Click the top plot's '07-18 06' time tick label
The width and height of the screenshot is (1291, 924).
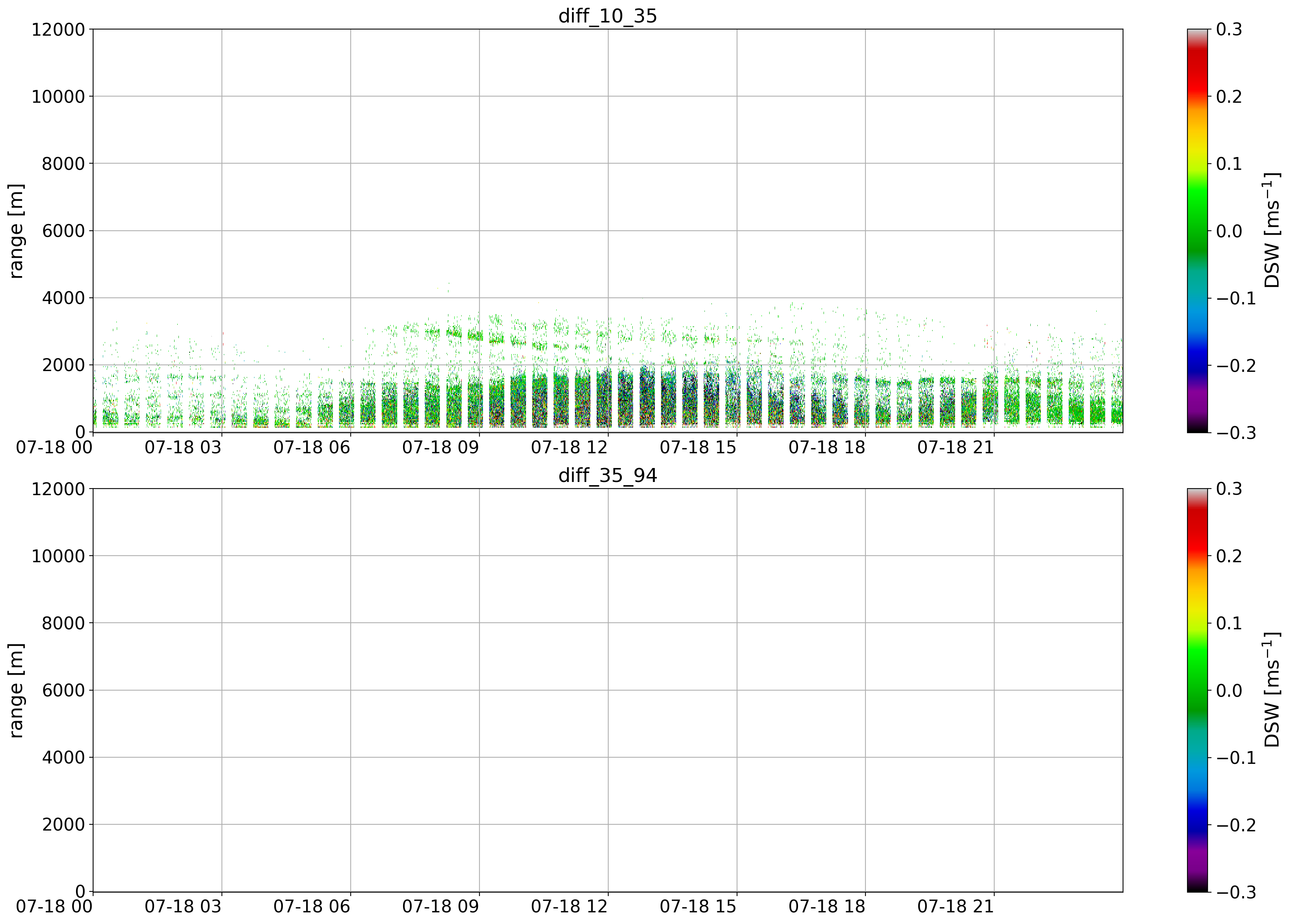(x=312, y=447)
